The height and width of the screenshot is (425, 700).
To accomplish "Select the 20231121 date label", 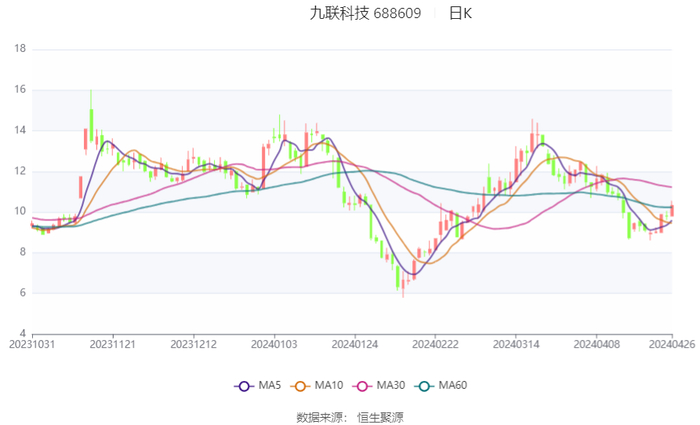I will 112,344.
